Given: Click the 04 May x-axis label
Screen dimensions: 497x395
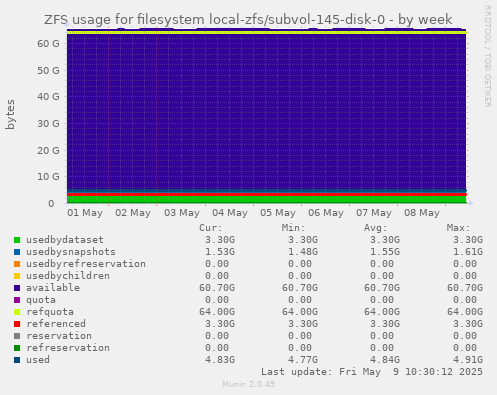Looking at the screenshot, I should (x=230, y=213).
